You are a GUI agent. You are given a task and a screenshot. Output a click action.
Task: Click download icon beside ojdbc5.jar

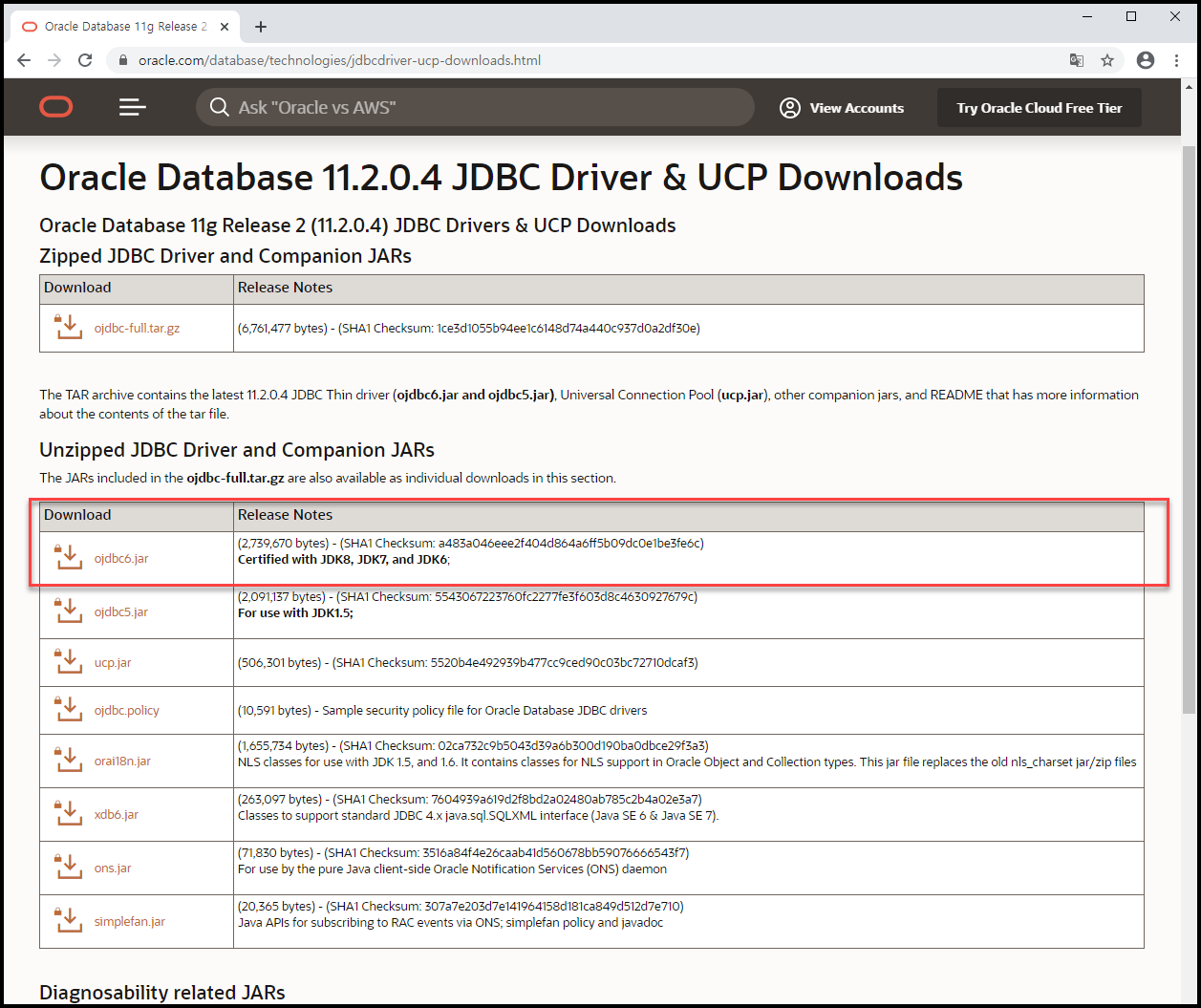(x=68, y=611)
